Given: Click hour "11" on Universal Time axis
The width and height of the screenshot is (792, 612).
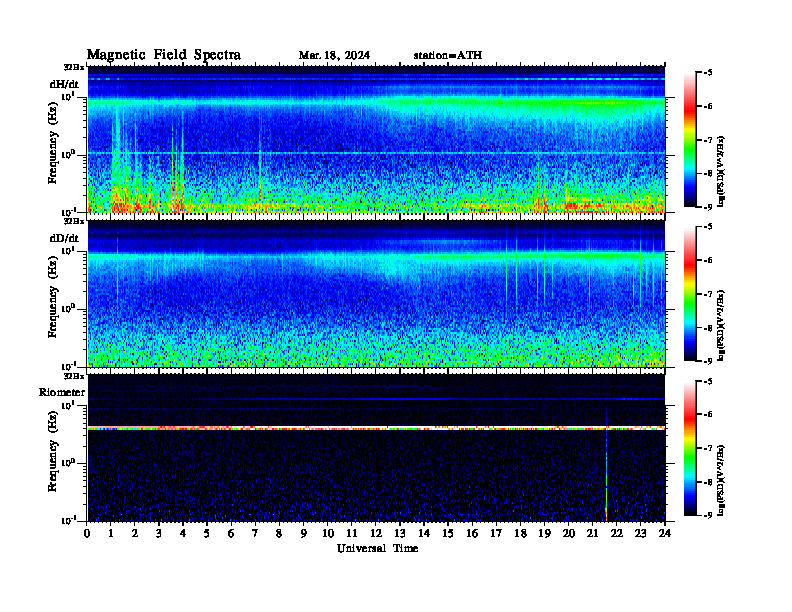Looking at the screenshot, I should (352, 533).
